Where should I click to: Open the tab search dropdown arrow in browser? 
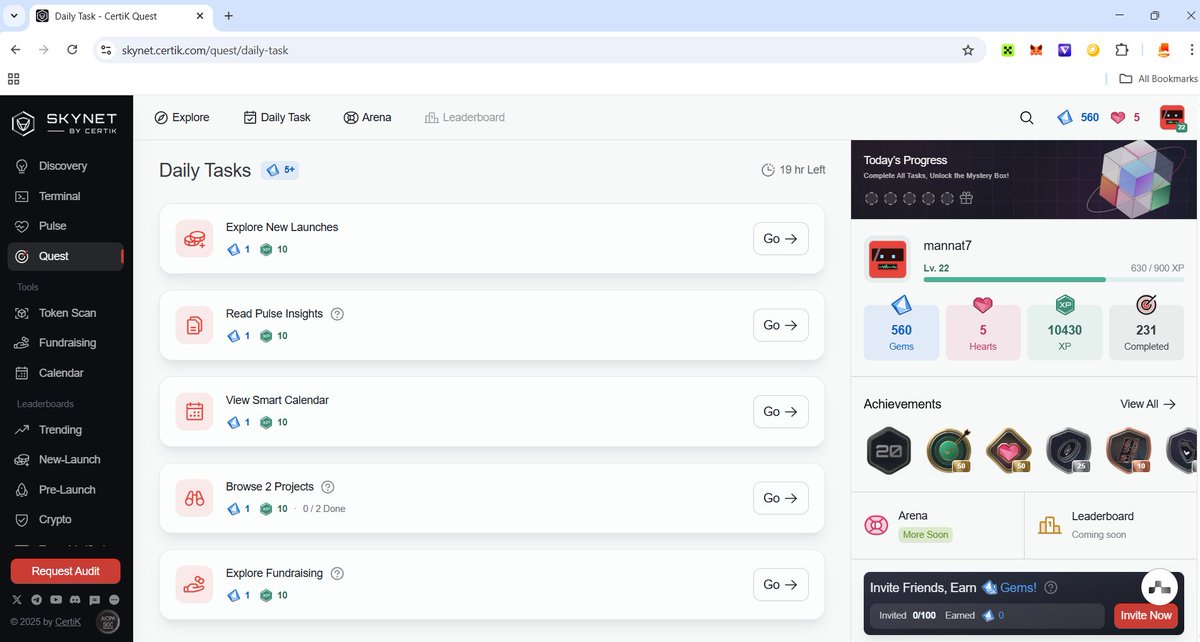(14, 16)
